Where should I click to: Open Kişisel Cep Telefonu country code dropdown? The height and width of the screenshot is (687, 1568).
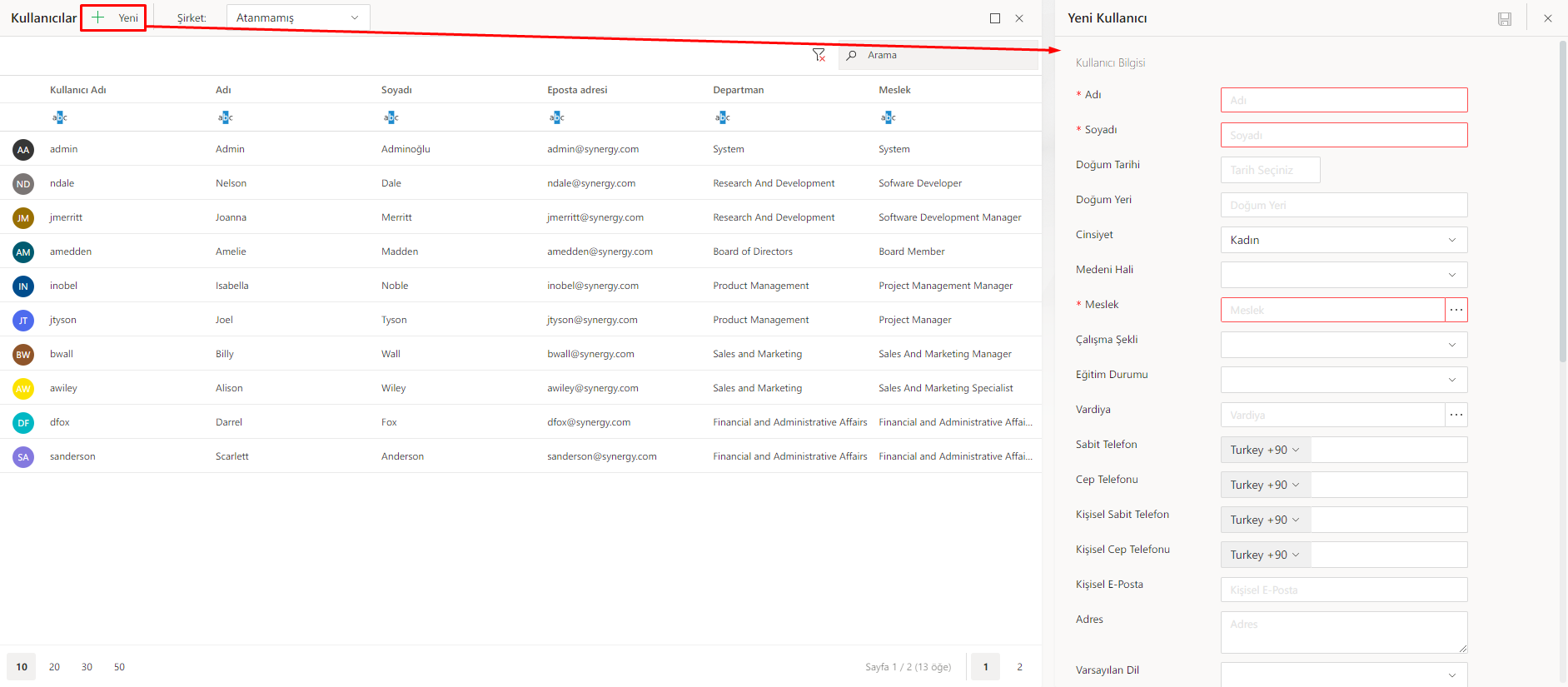click(1266, 555)
